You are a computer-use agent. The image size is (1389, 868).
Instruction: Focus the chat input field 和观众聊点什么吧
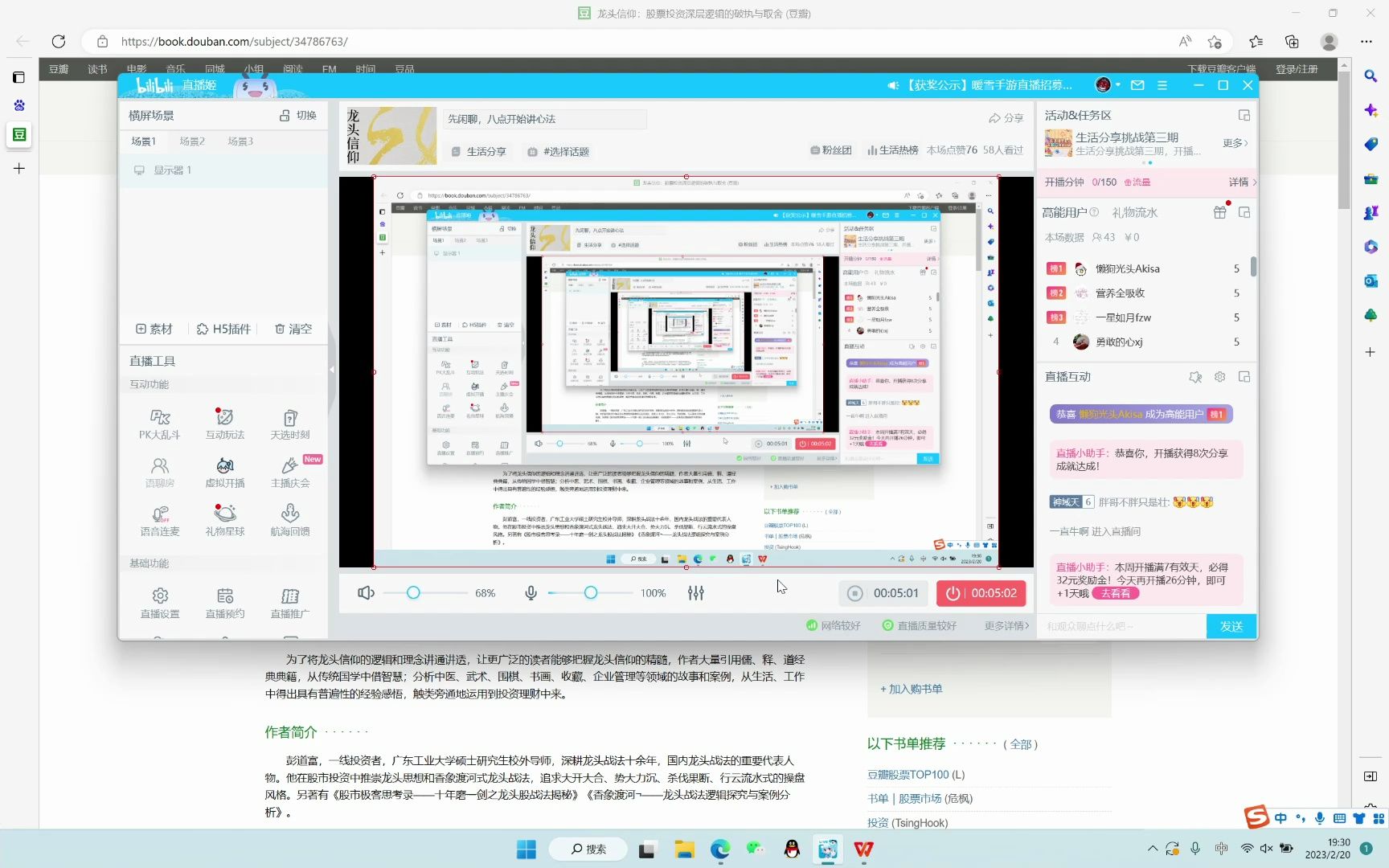click(1122, 626)
